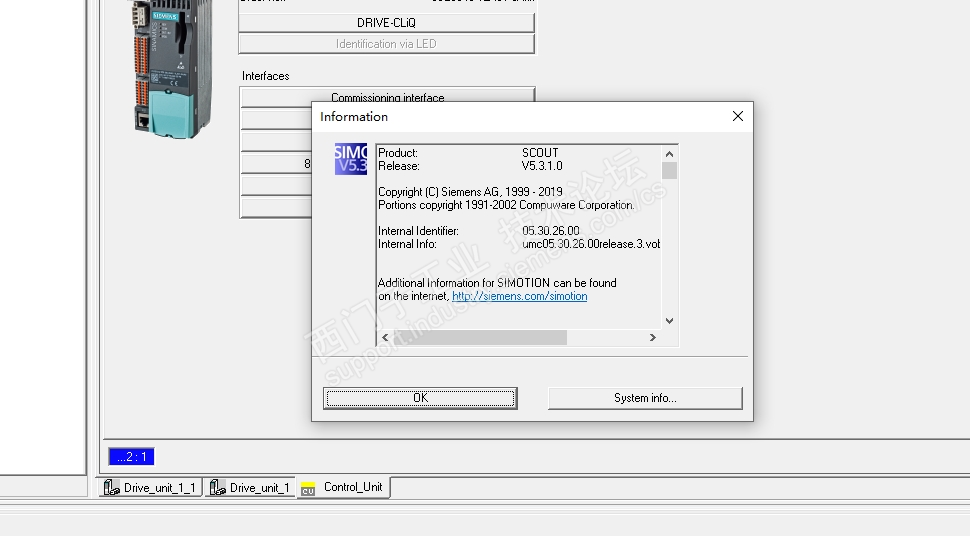The image size is (970, 536).
Task: Click the vertical scrollbar thumb in info box
Action: pos(669,170)
